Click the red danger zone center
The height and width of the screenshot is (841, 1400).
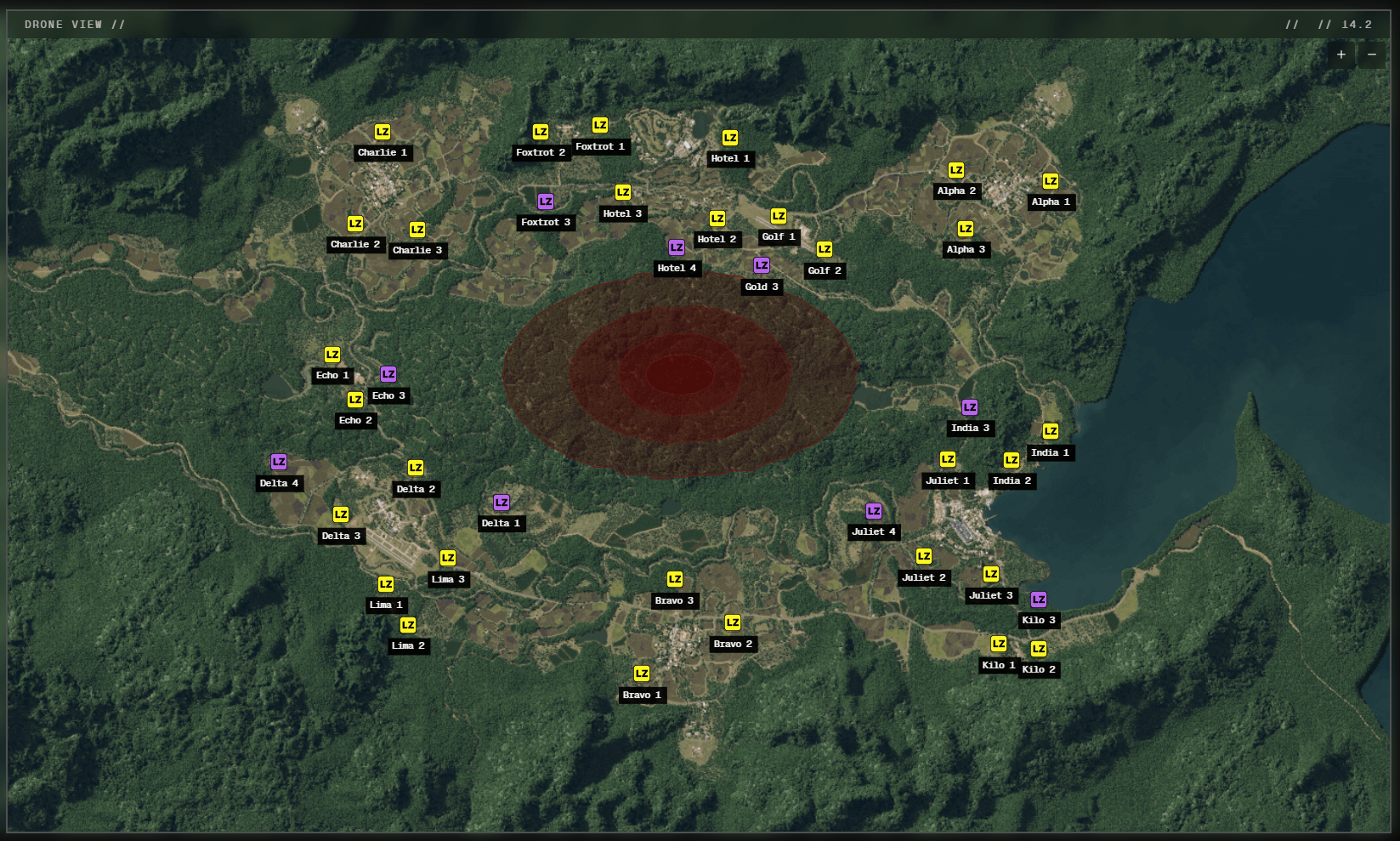[680, 373]
